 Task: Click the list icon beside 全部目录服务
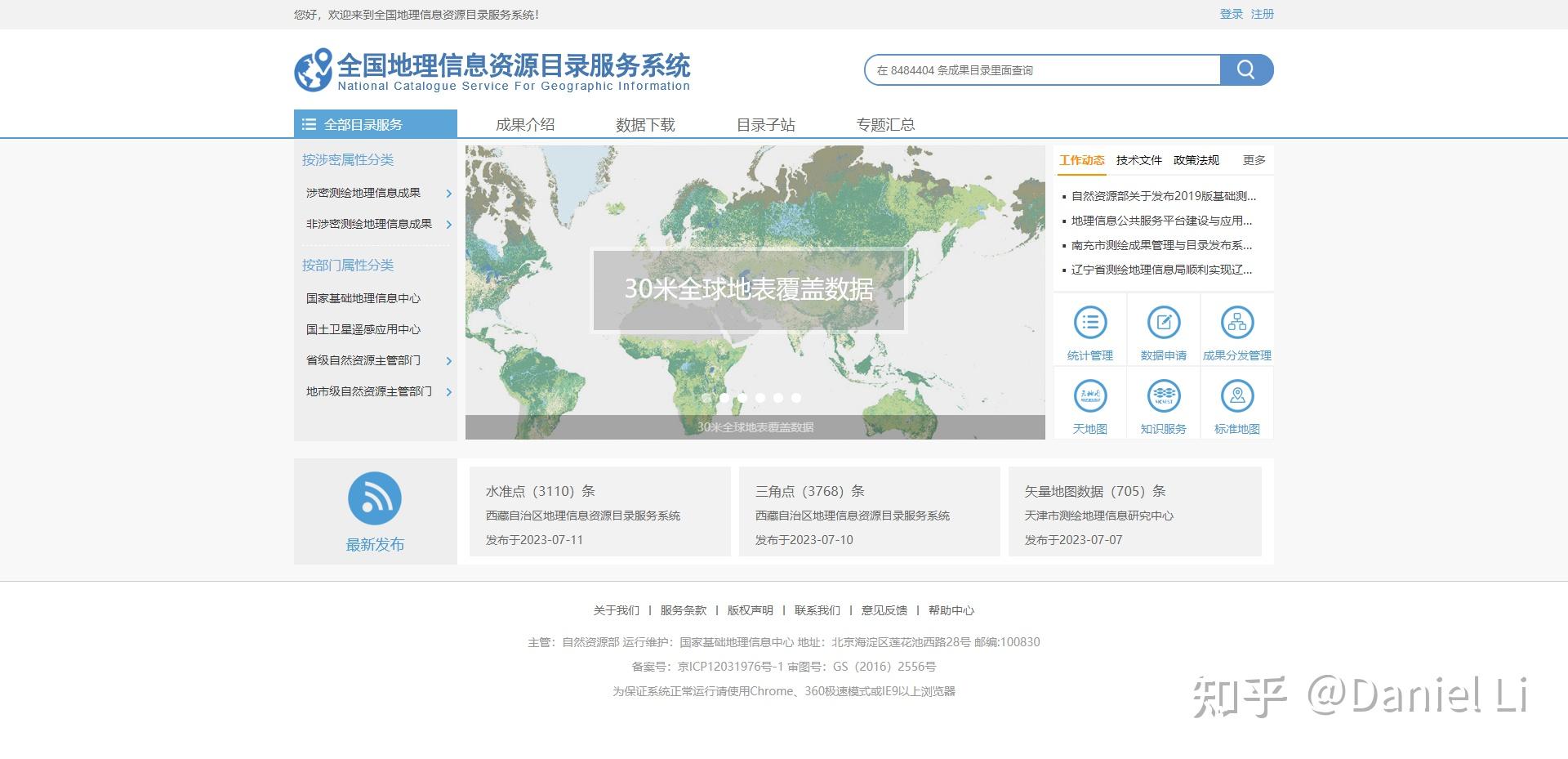tap(309, 124)
